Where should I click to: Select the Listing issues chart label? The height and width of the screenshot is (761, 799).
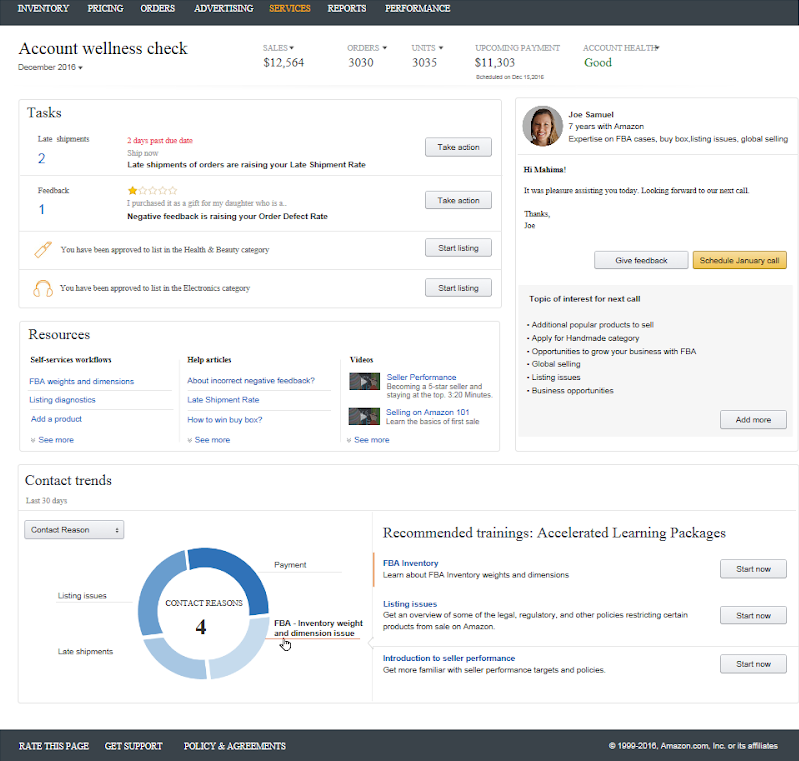[82, 595]
